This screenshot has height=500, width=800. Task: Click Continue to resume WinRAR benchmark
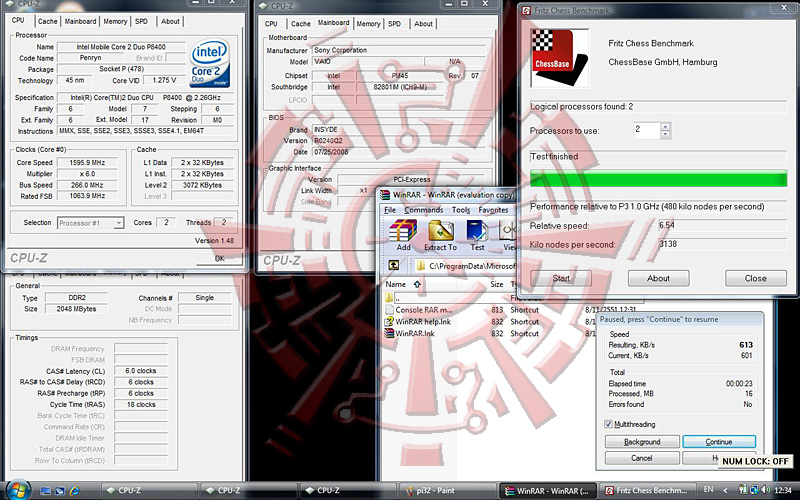coord(719,442)
